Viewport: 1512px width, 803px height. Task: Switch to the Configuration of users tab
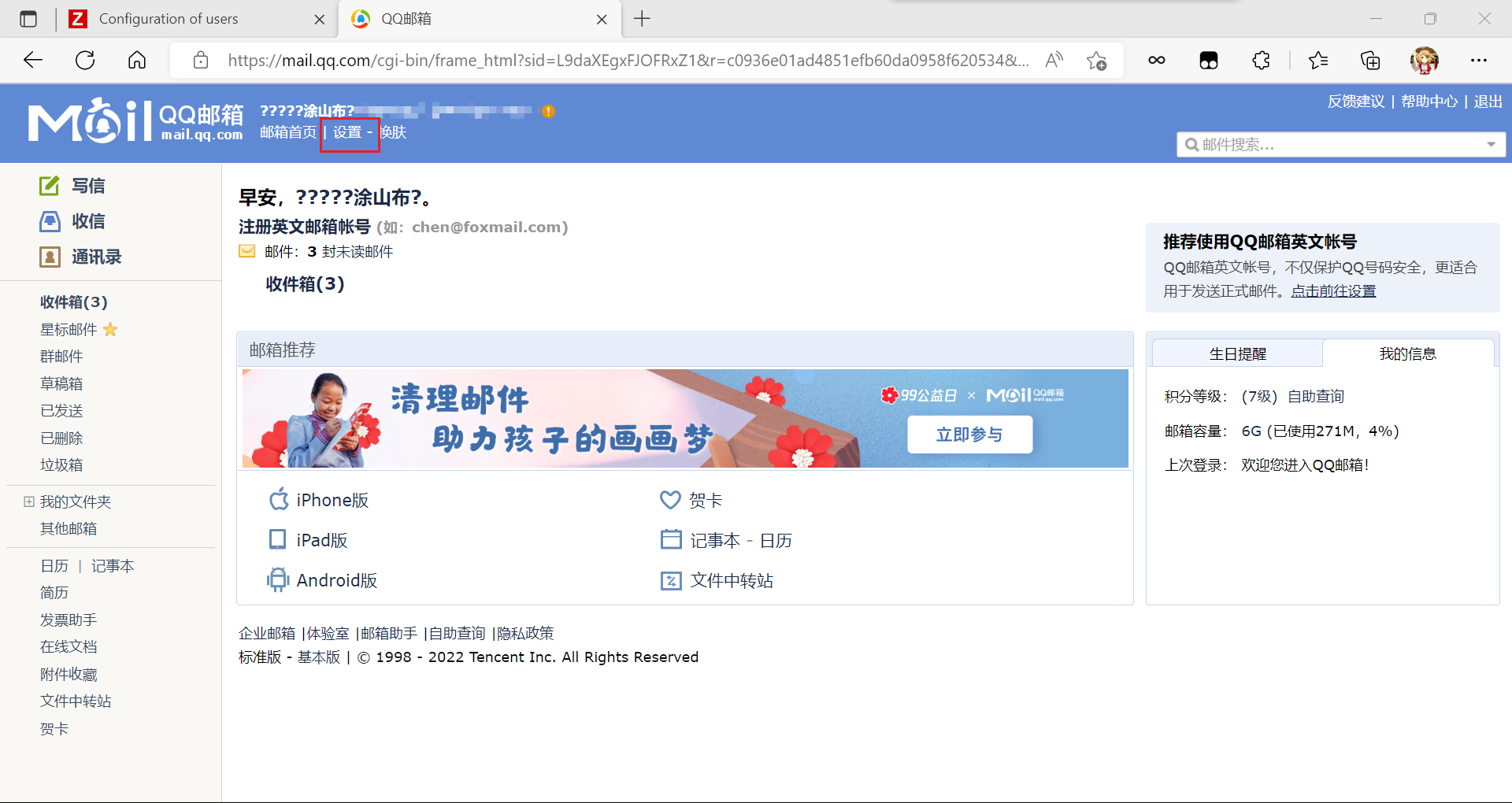point(169,19)
